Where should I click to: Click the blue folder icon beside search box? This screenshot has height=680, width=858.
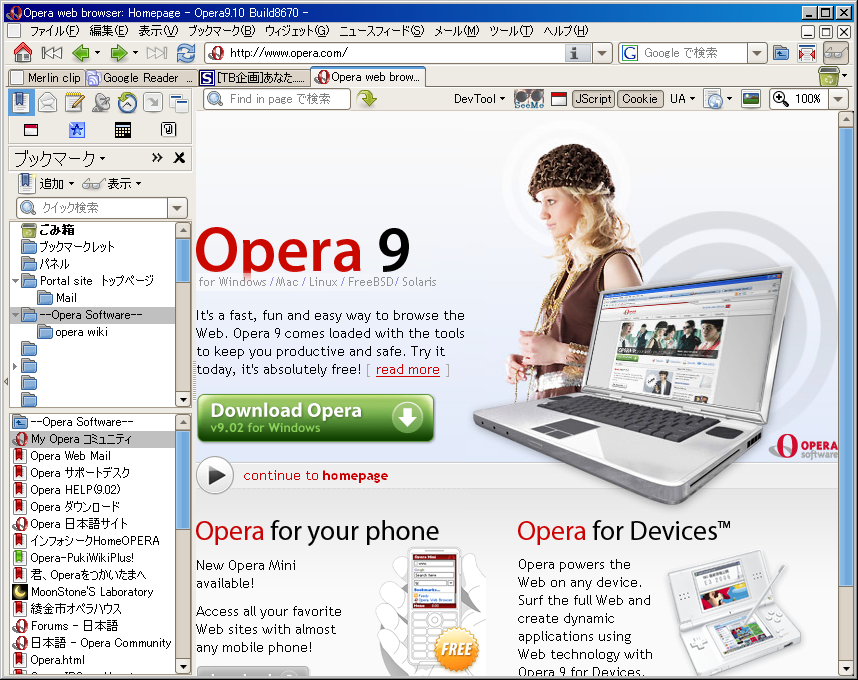[x=781, y=53]
